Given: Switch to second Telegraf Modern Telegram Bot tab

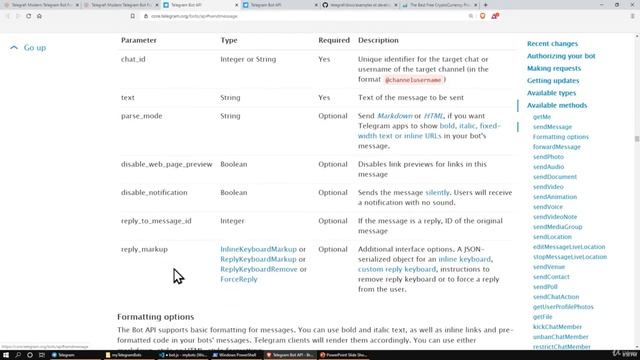Looking at the screenshot, I should click(x=120, y=5).
